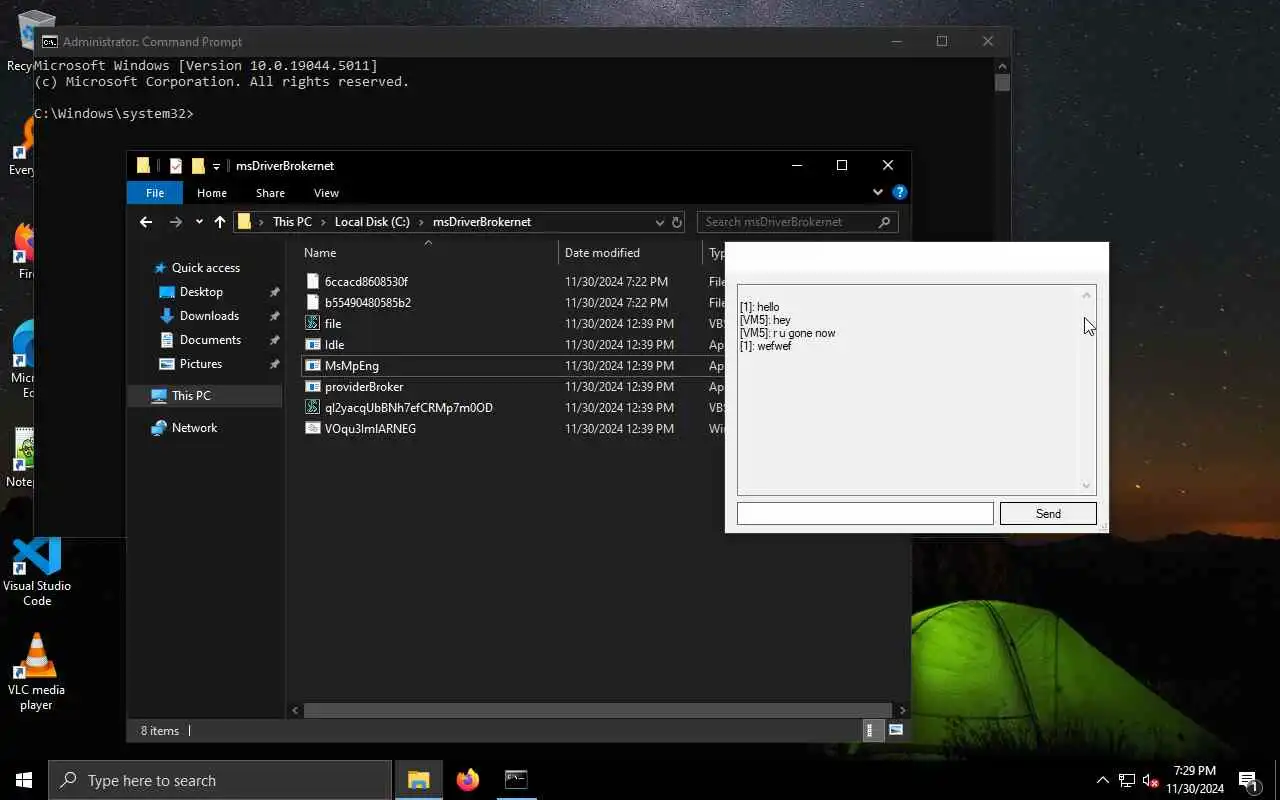Open taskbar clock showing 7:29 PM
This screenshot has width=1280, height=800.
[x=1194, y=780]
